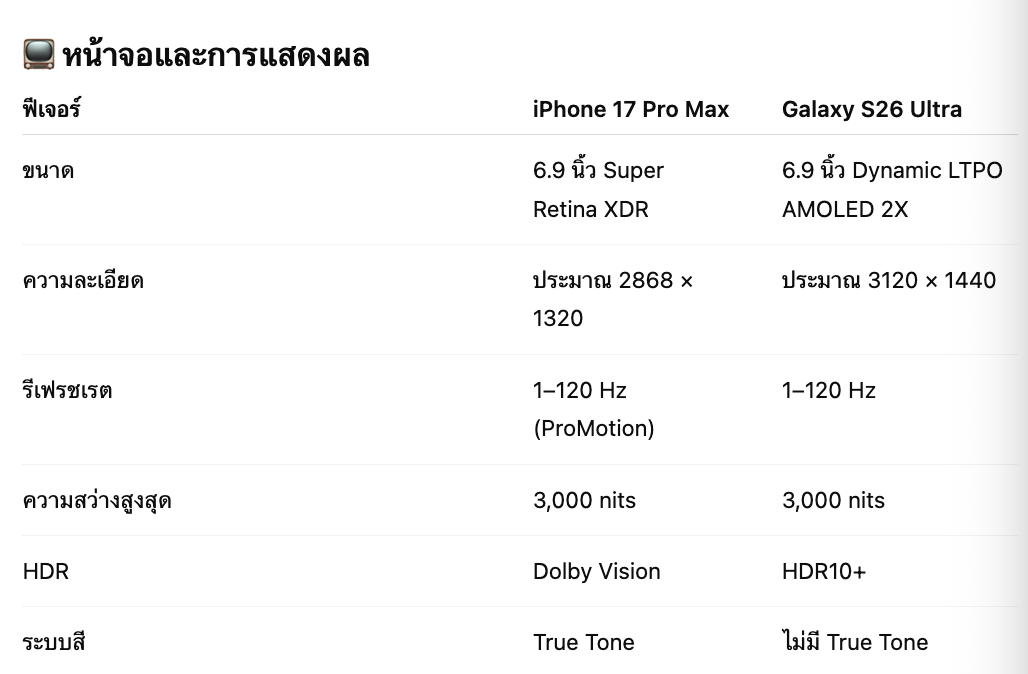The image size is (1028, 674).
Task: Click the Galaxy column's 3,000 nits cell
Action: click(x=833, y=501)
